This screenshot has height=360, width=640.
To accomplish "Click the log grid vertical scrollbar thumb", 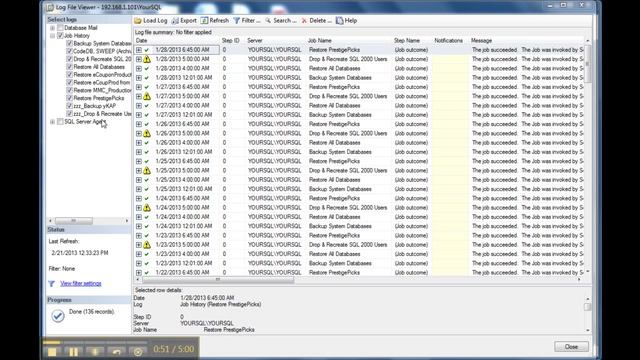I will coord(588,63).
